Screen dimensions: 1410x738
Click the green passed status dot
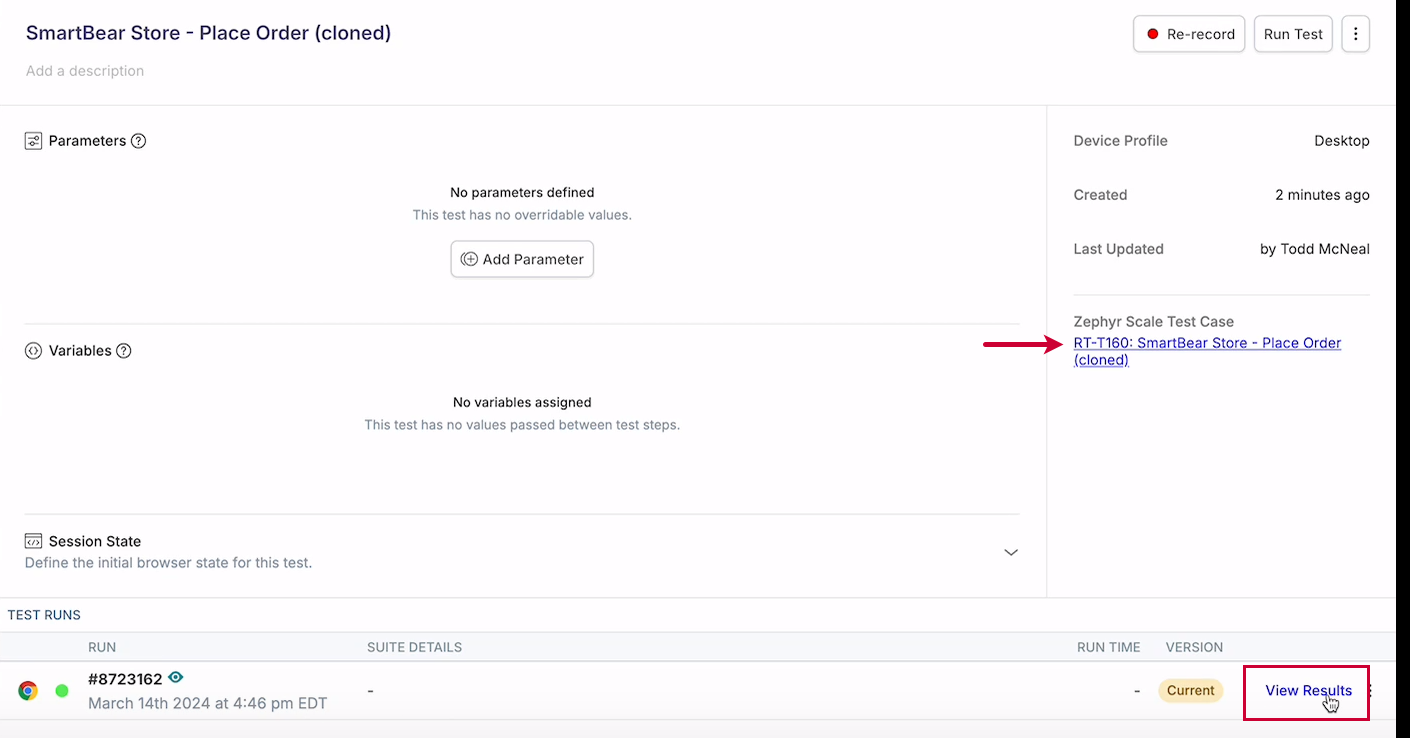point(62,691)
